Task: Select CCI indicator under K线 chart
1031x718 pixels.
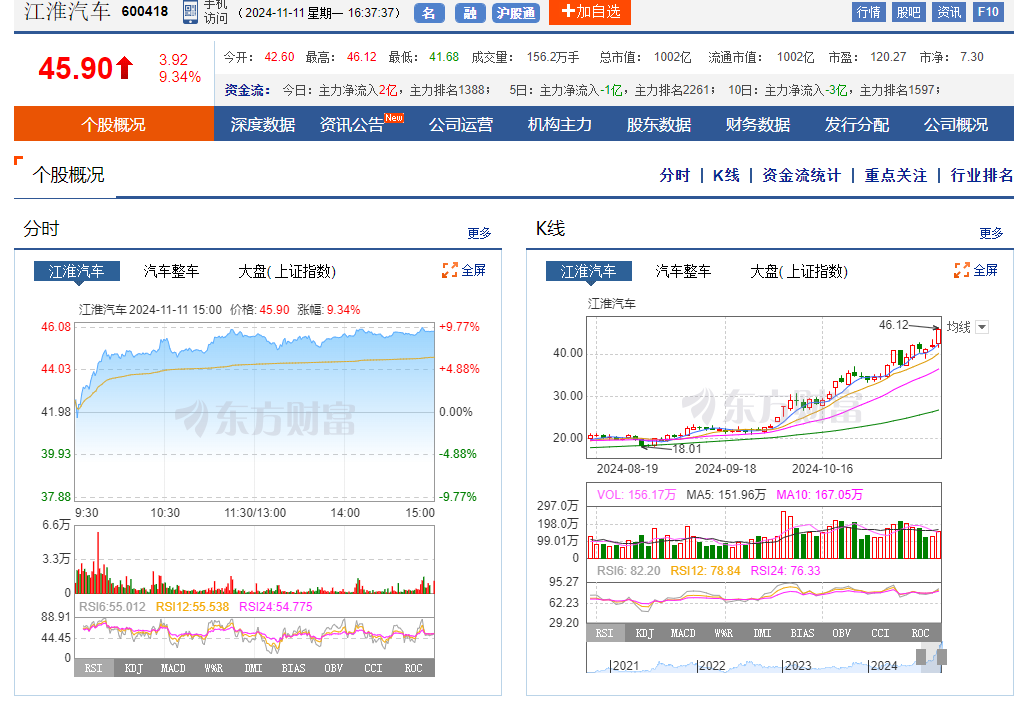Action: pos(880,633)
